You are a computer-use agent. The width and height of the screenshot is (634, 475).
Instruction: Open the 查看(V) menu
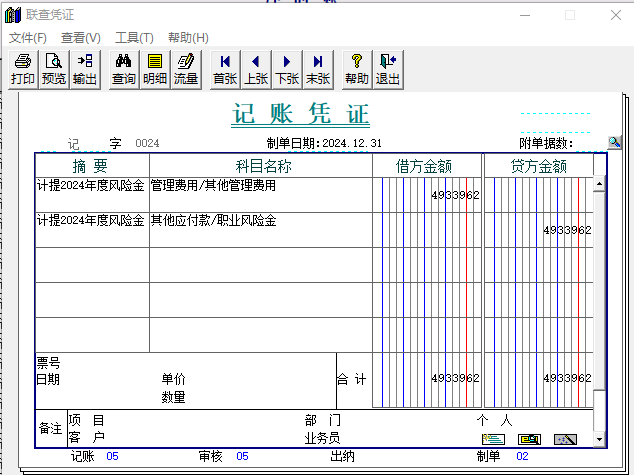(x=81, y=38)
